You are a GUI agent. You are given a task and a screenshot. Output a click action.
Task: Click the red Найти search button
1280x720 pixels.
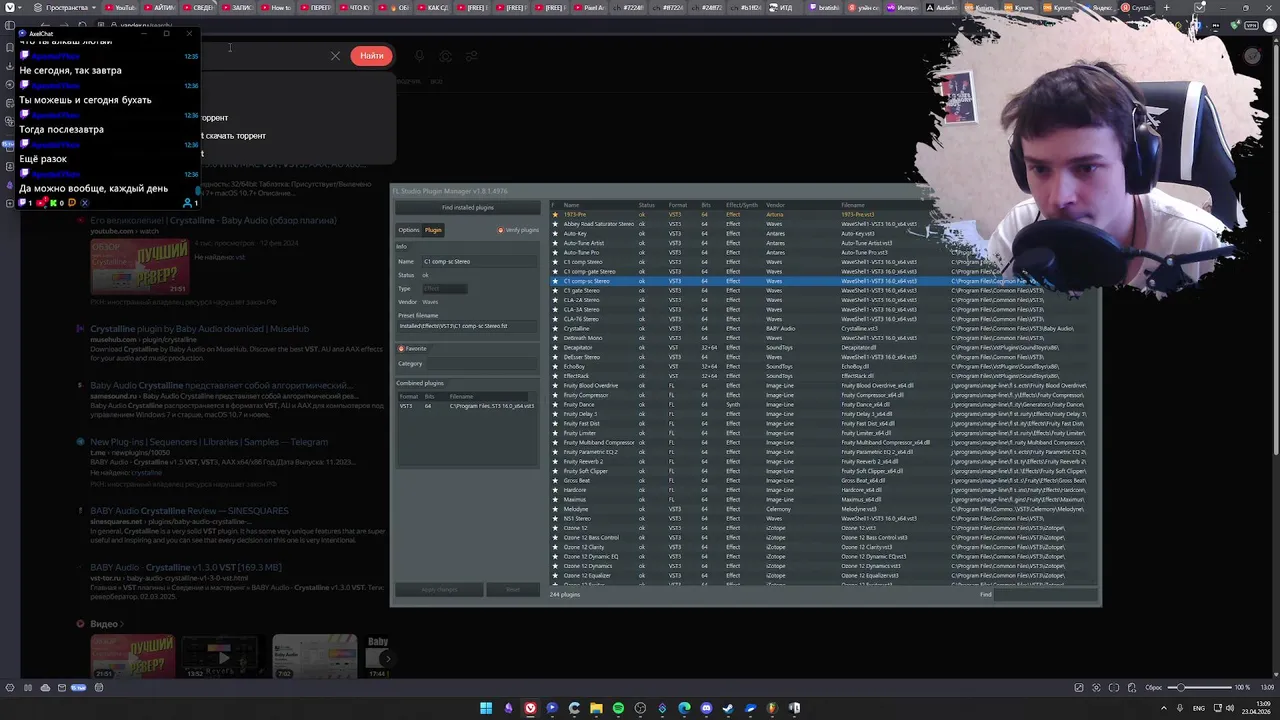tap(371, 56)
